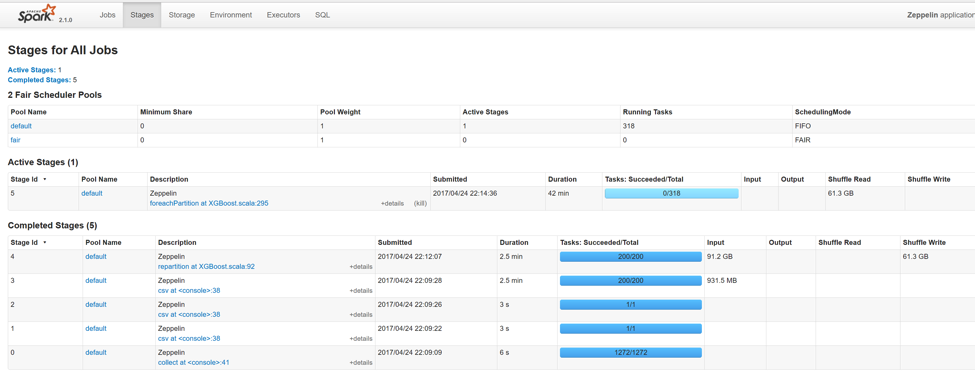Open the Environment tab
This screenshot has height=381, width=975.
tap(231, 15)
